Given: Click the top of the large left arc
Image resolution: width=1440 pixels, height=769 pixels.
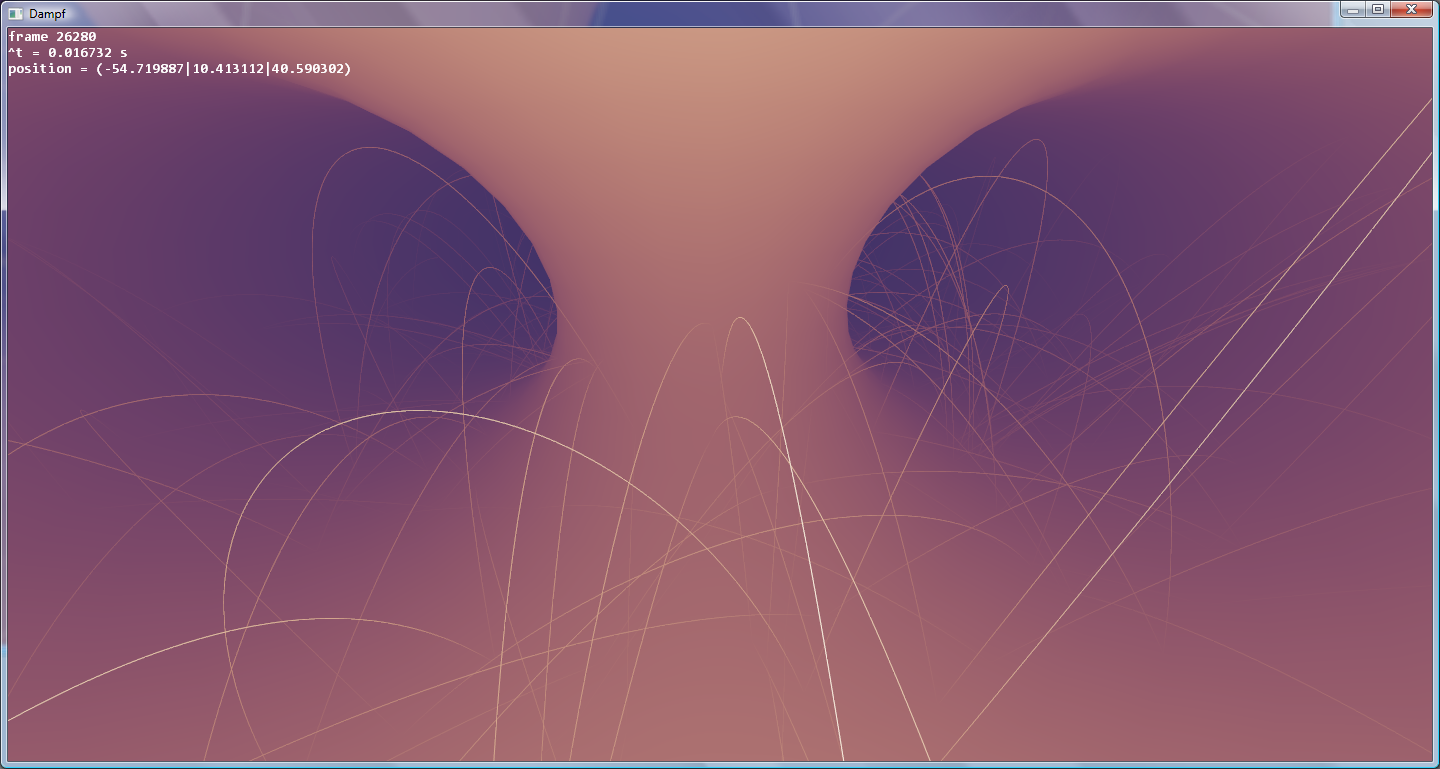Looking at the screenshot, I should click(400, 411).
